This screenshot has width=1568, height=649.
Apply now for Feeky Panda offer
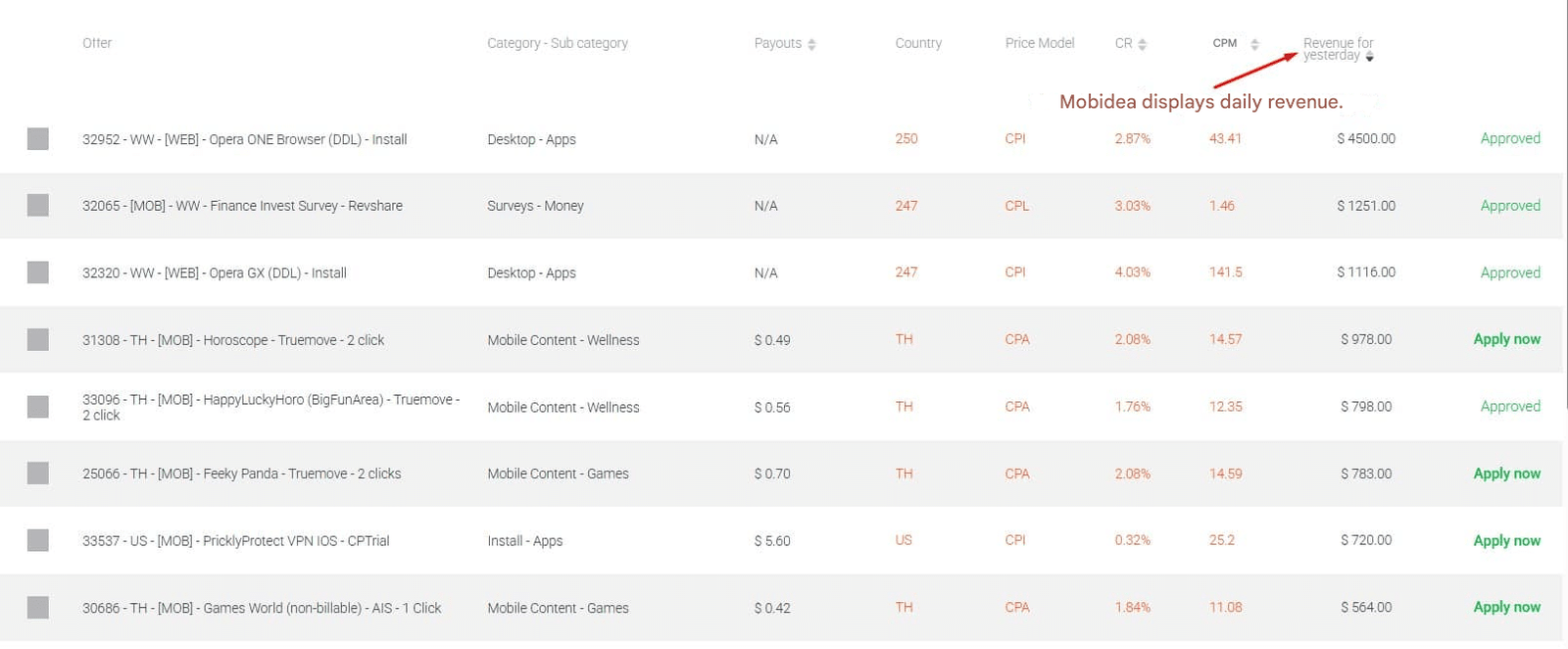point(1506,474)
